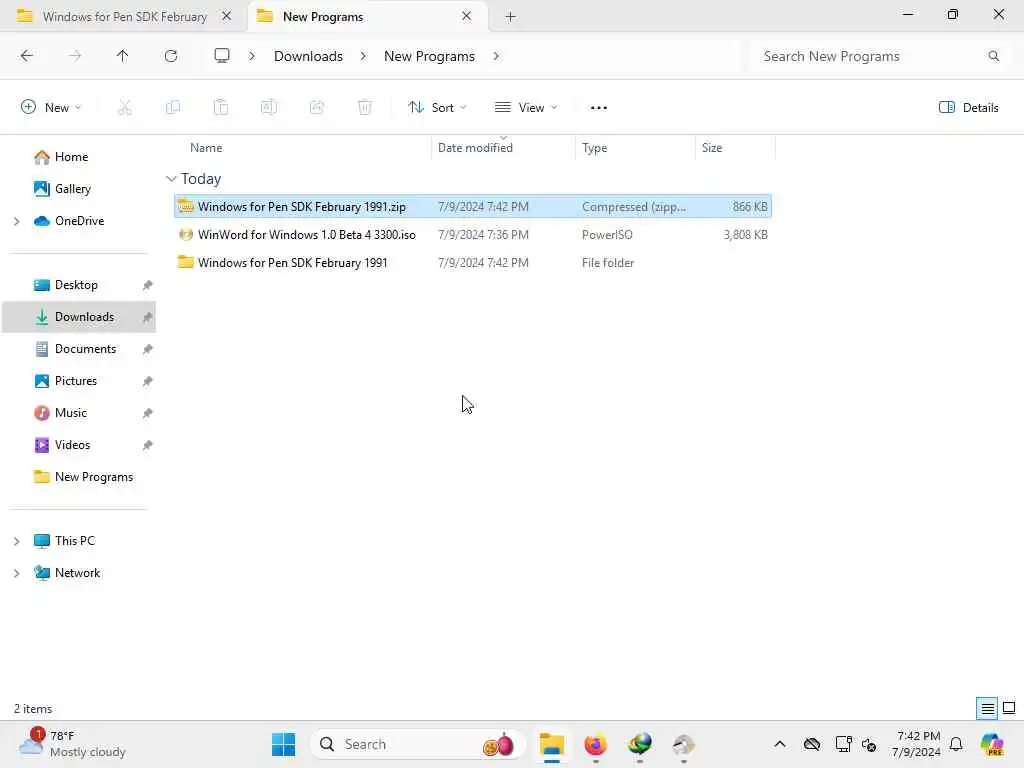Expand This PC tree node
The image size is (1024, 768).
click(17, 541)
